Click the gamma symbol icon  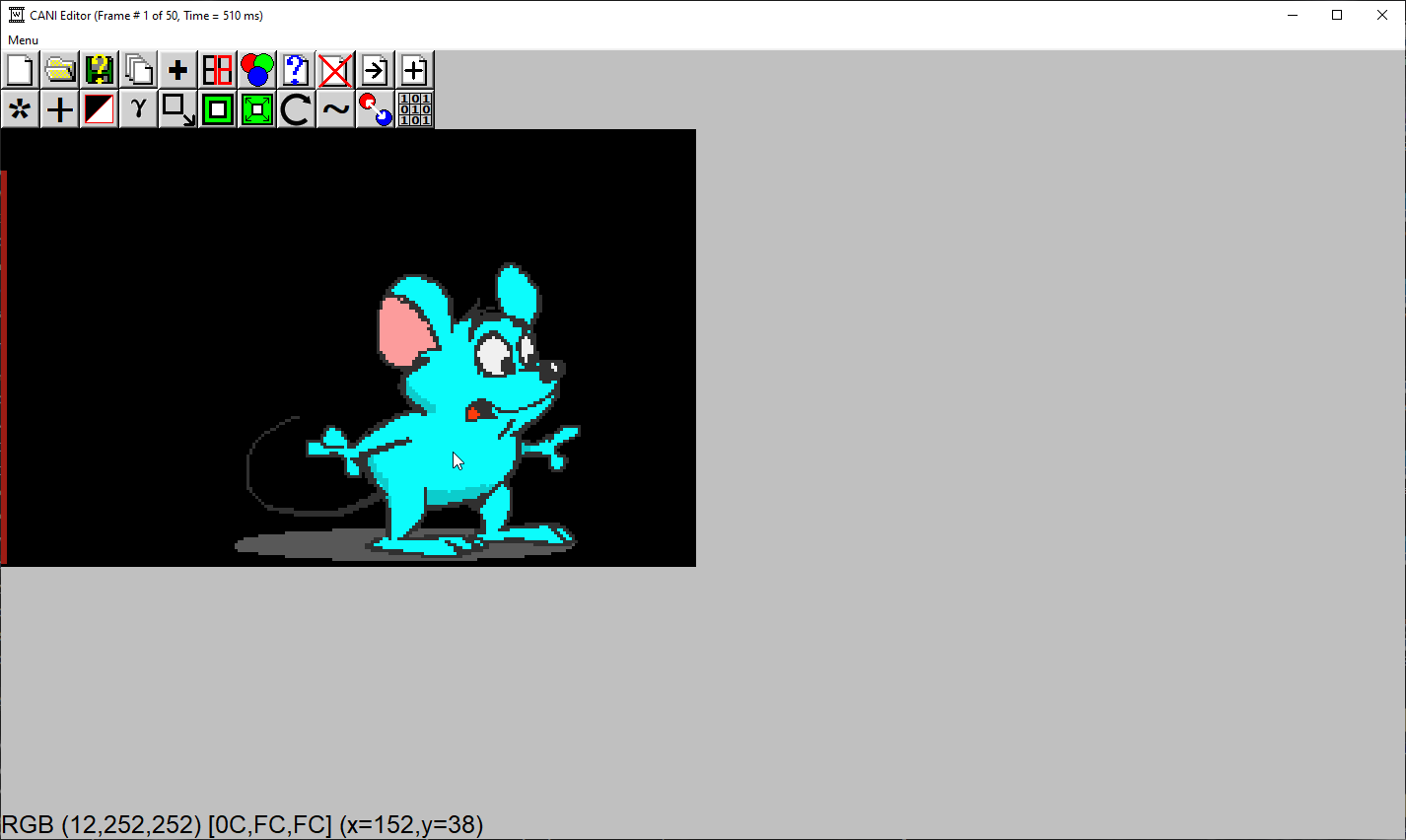(138, 109)
